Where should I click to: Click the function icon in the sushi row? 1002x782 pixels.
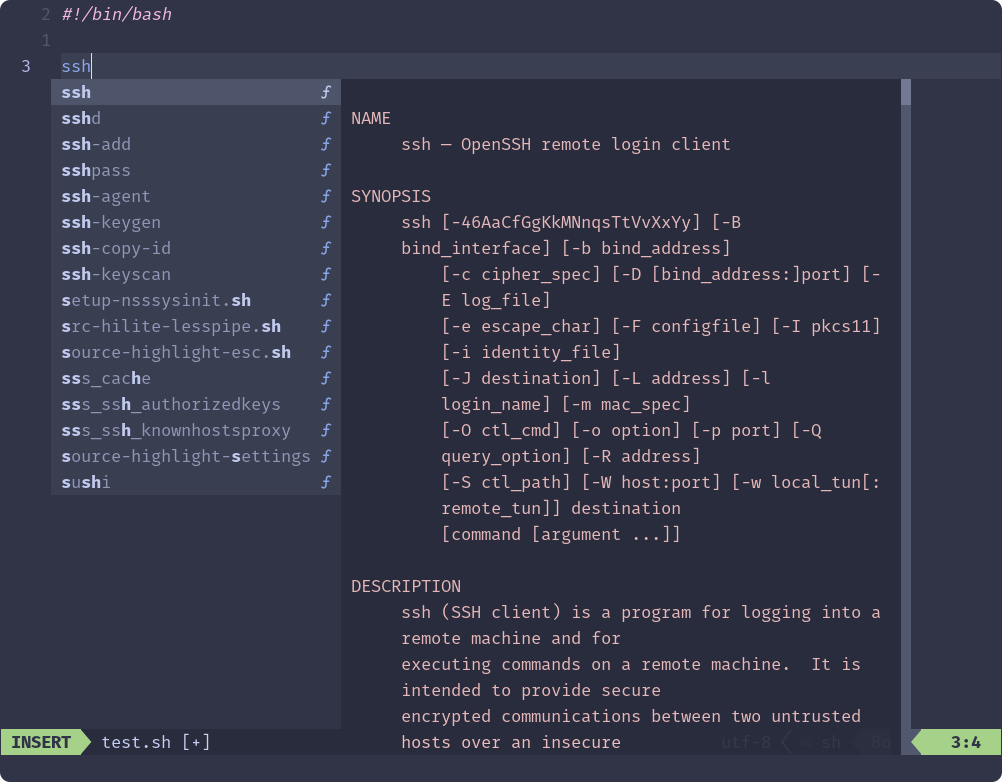326,483
